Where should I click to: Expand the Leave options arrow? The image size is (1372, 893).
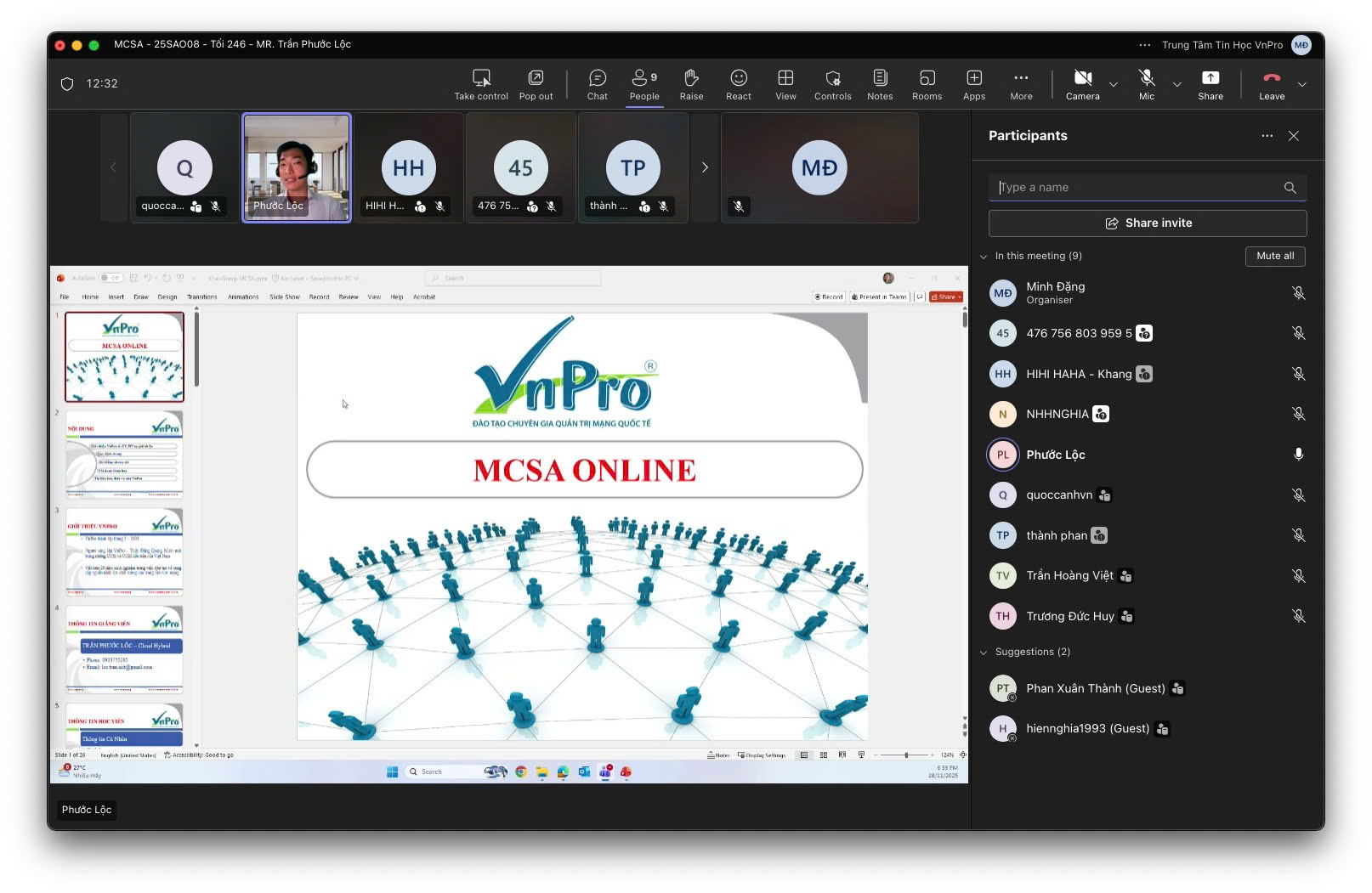(1301, 84)
